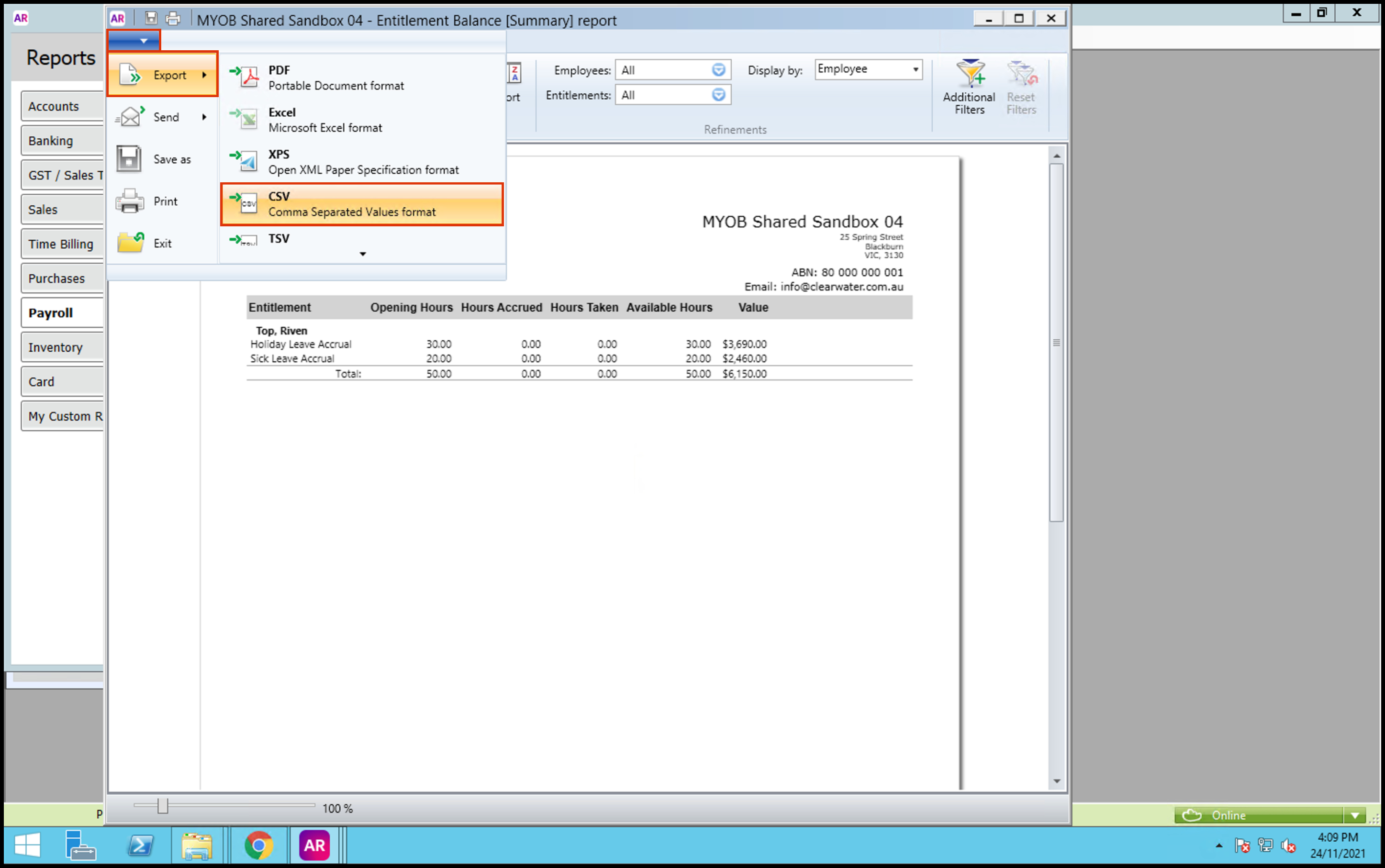Click the save icon in title bar
Viewport: 1385px width, 868px height.
[x=151, y=18]
